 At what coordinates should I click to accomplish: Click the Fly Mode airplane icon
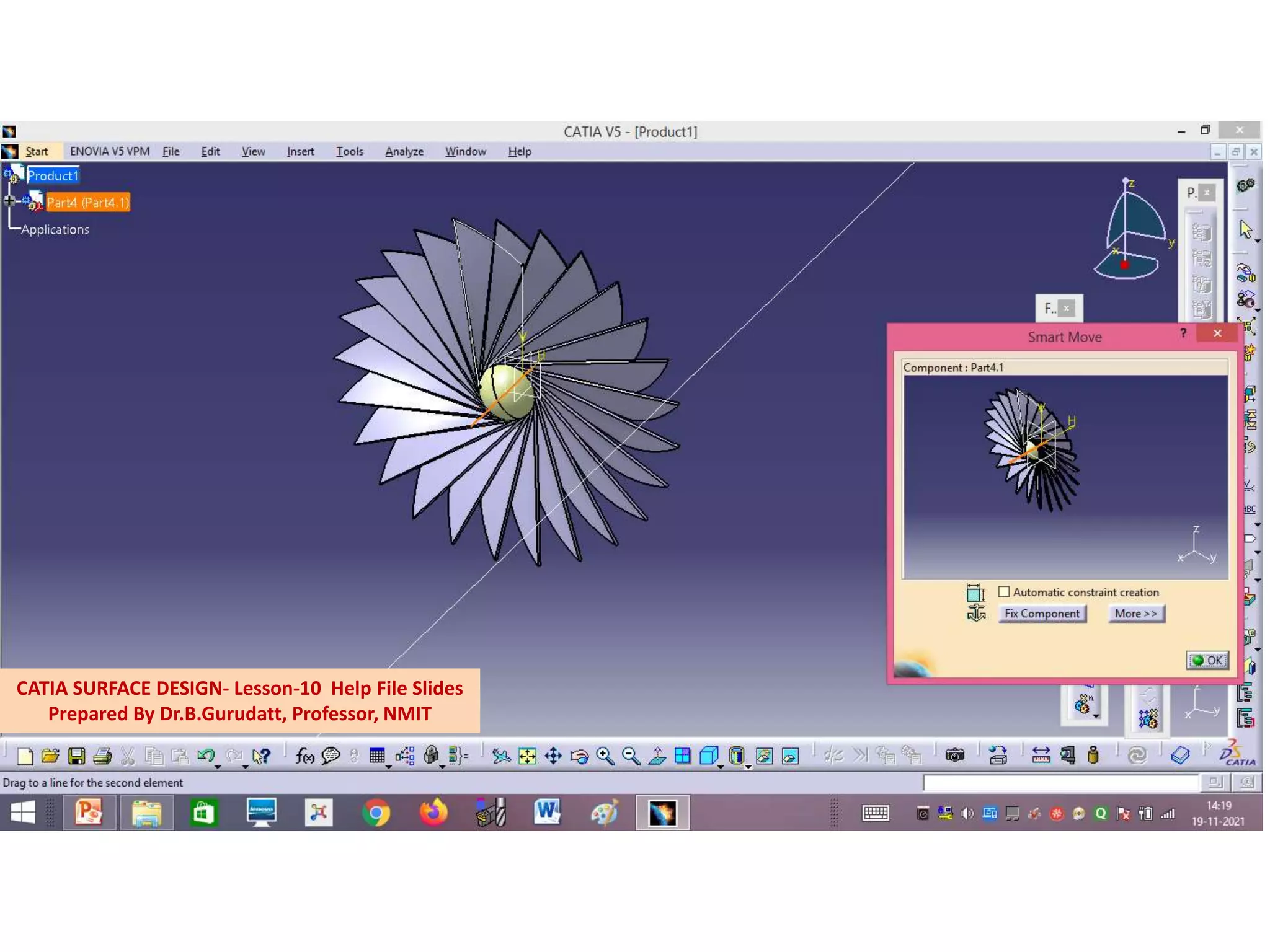click(501, 756)
